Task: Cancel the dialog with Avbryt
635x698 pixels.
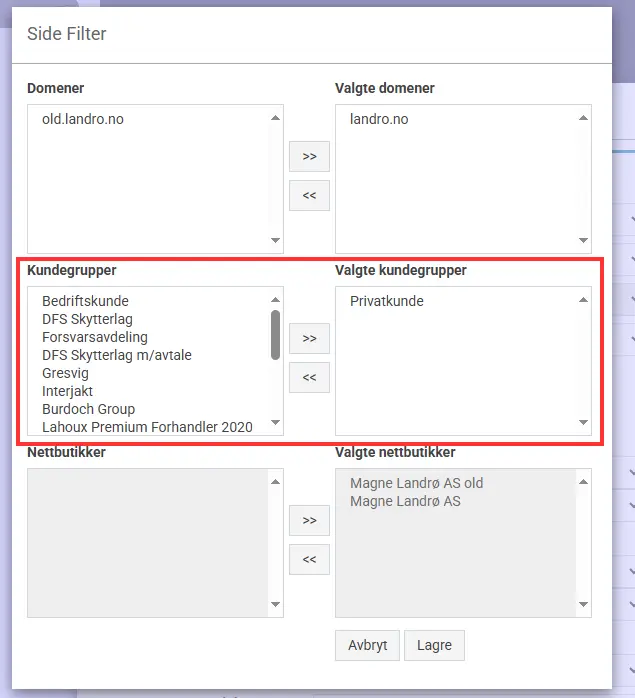Action: [x=367, y=645]
